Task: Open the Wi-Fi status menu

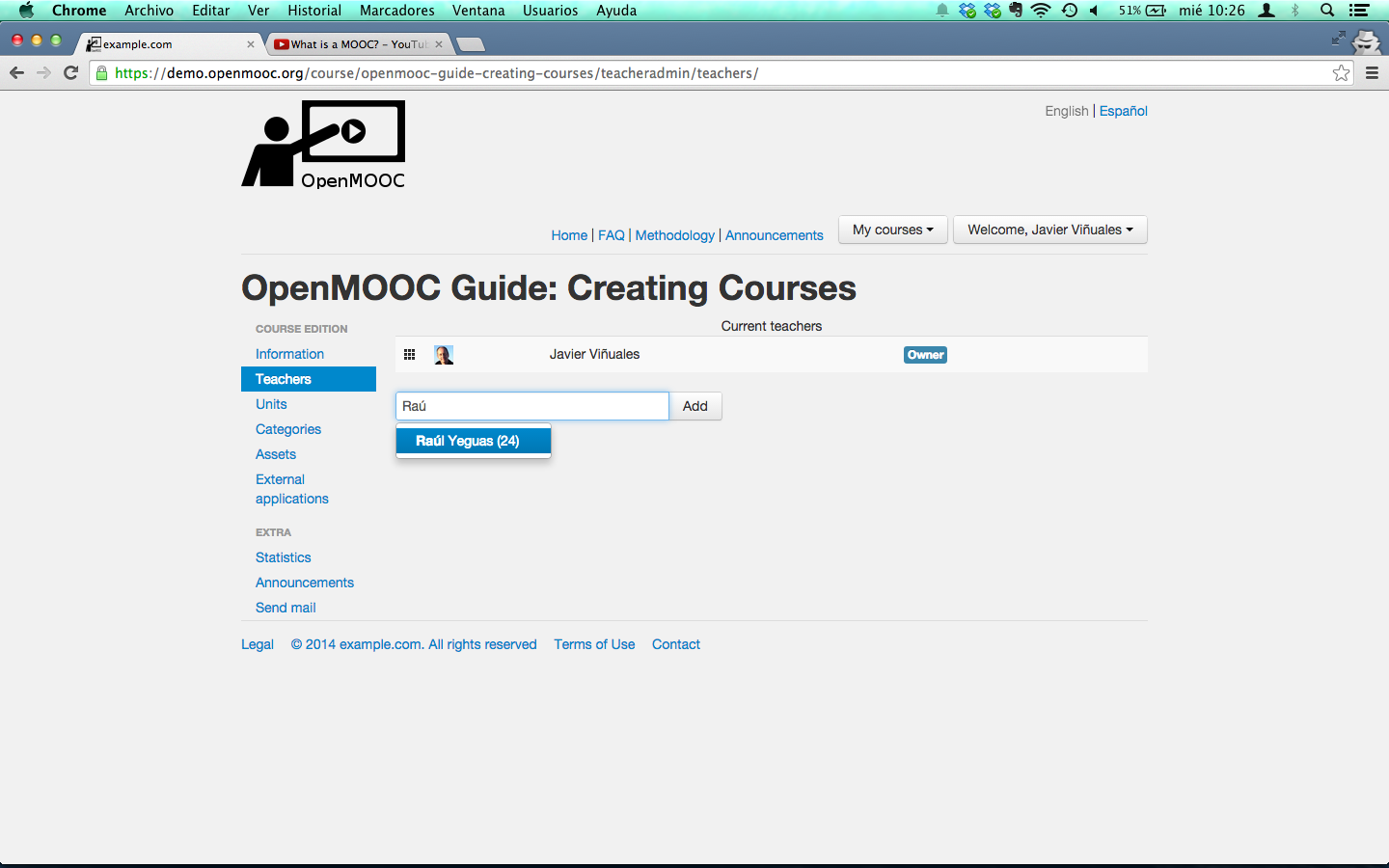Action: pyautogui.click(x=1040, y=11)
